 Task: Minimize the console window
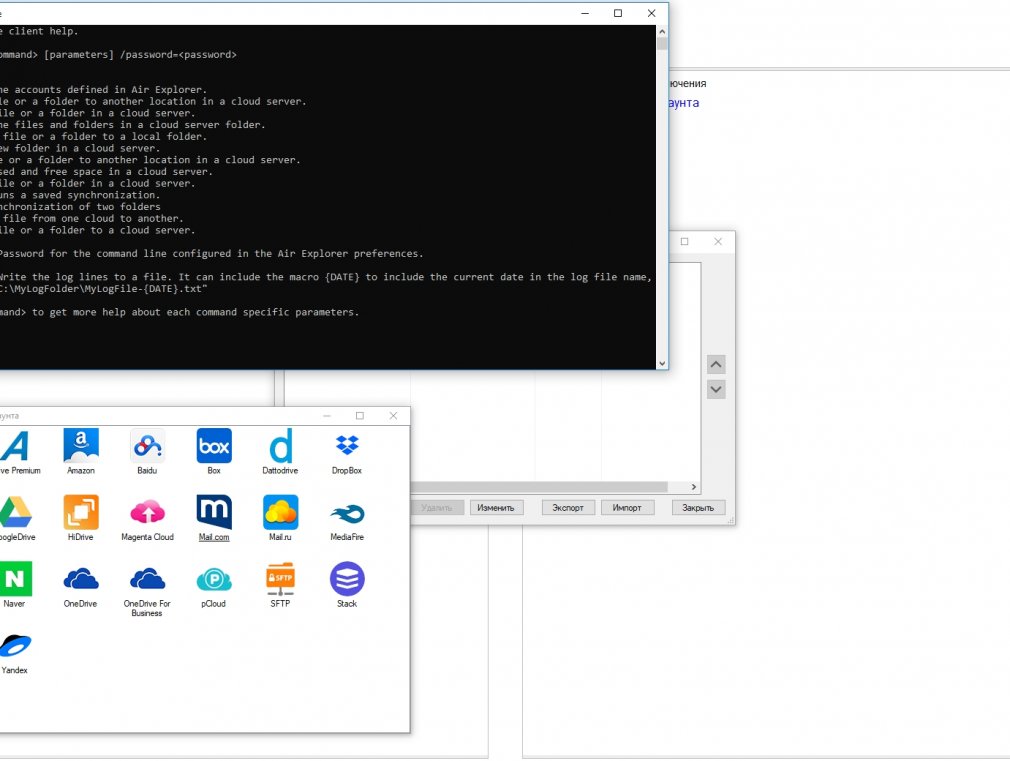[x=585, y=13]
